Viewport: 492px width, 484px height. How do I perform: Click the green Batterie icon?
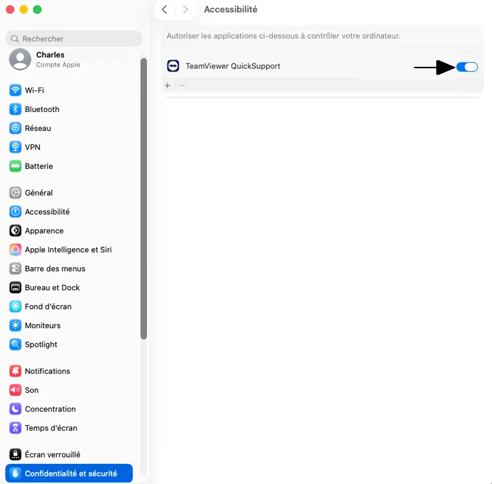15,166
